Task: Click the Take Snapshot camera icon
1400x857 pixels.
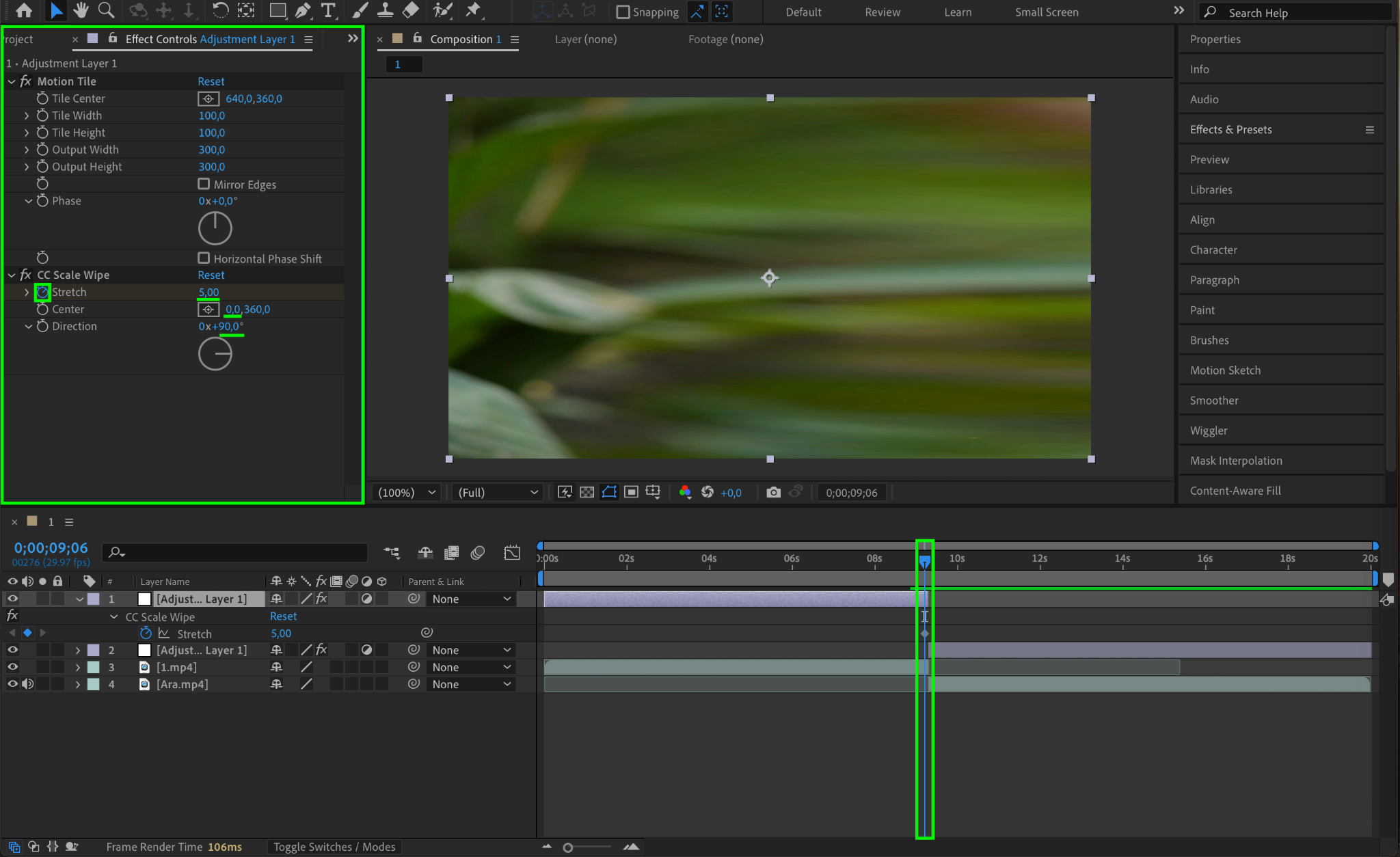Action: click(773, 492)
